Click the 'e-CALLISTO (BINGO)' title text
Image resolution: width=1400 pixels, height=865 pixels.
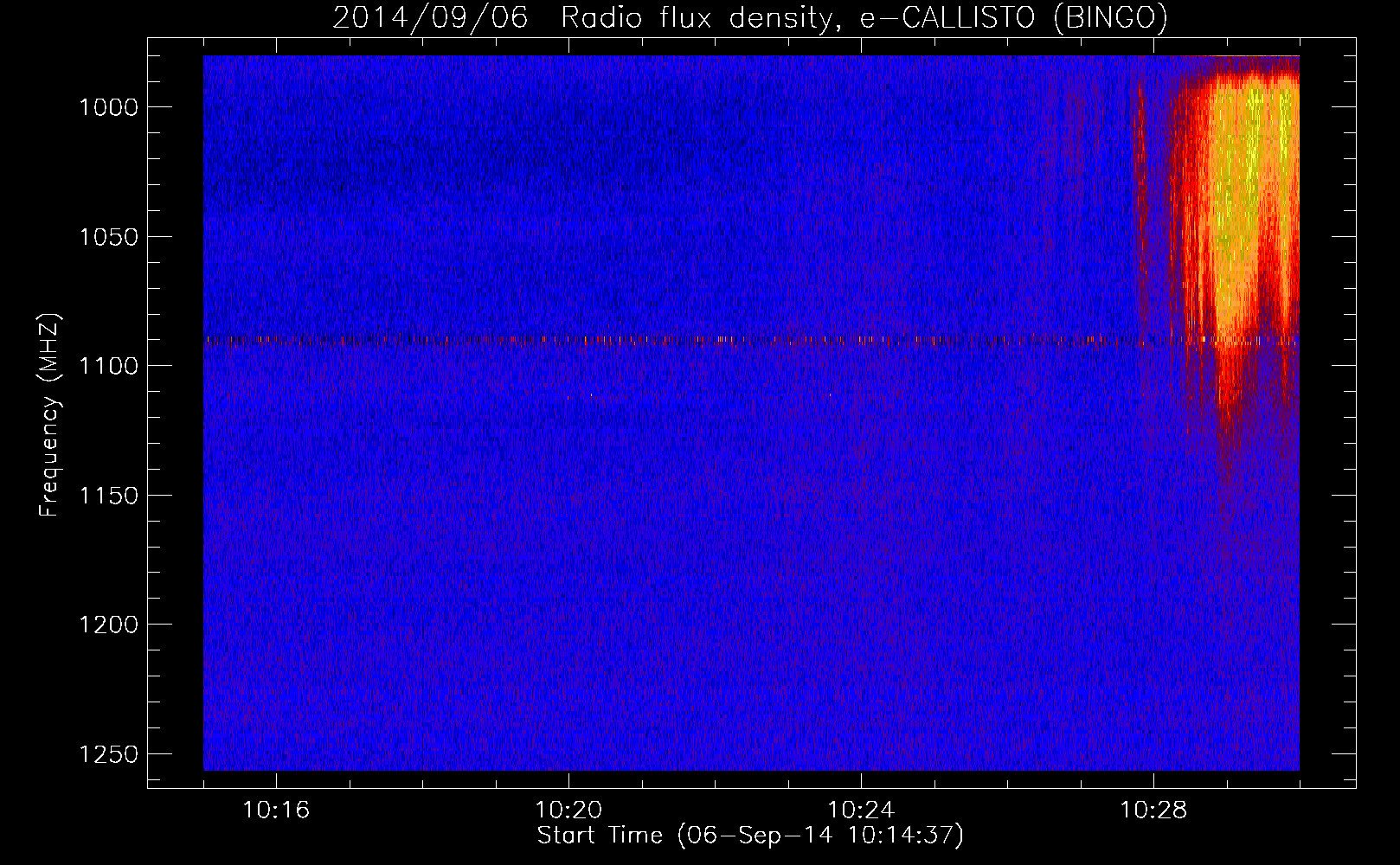(1014, 18)
